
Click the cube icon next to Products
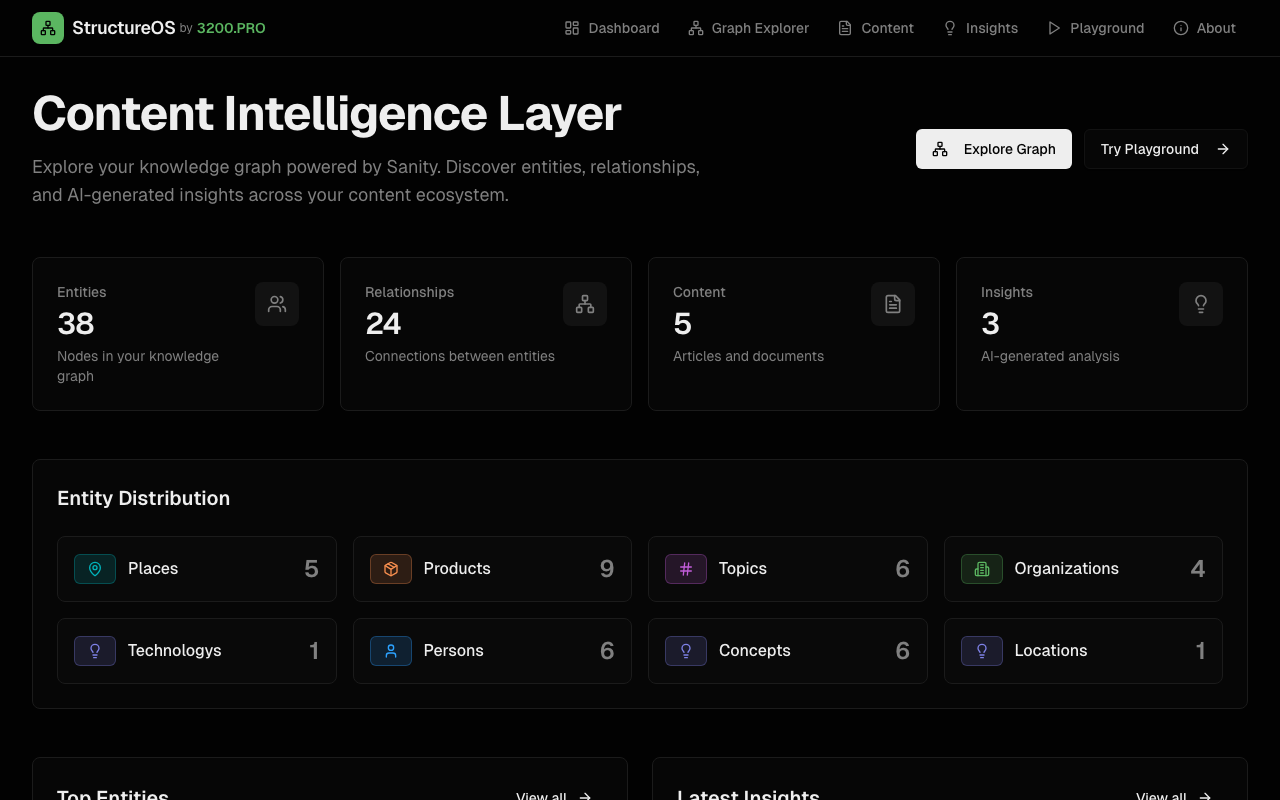point(391,568)
